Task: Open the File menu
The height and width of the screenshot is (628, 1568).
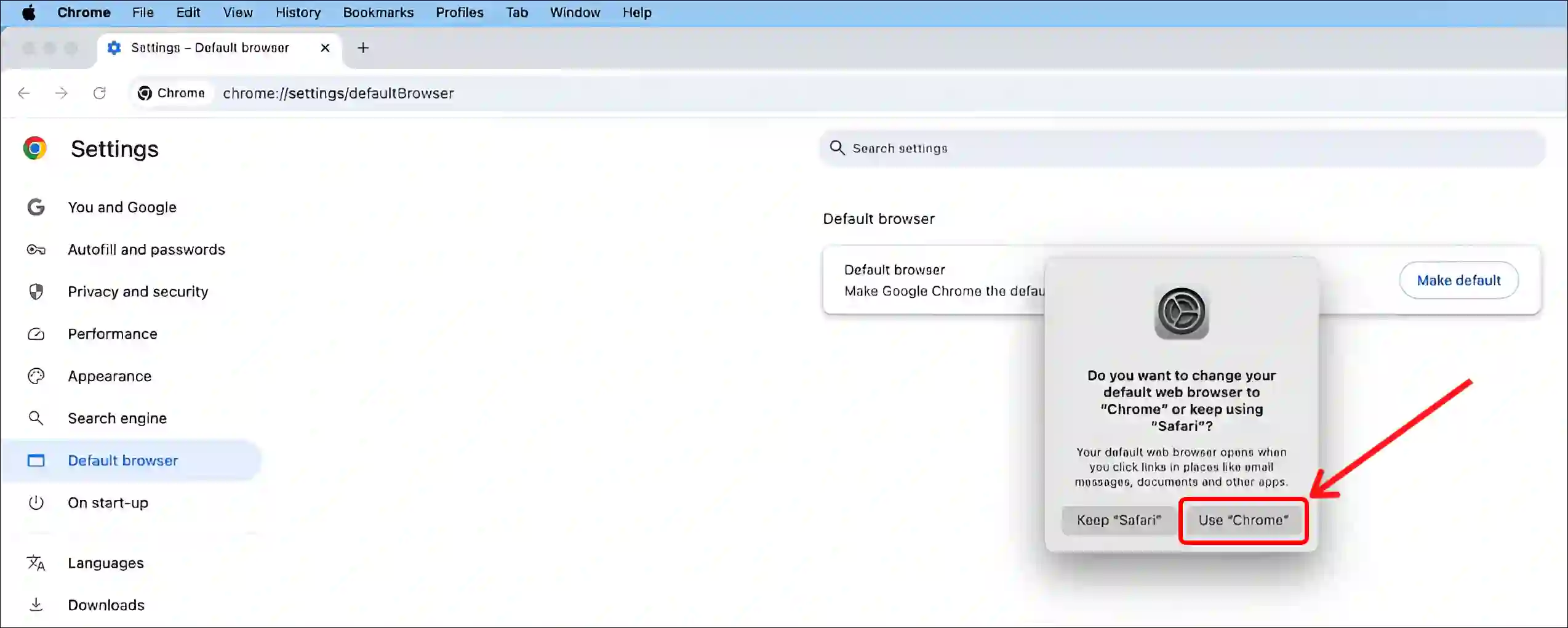Action: coord(143,12)
